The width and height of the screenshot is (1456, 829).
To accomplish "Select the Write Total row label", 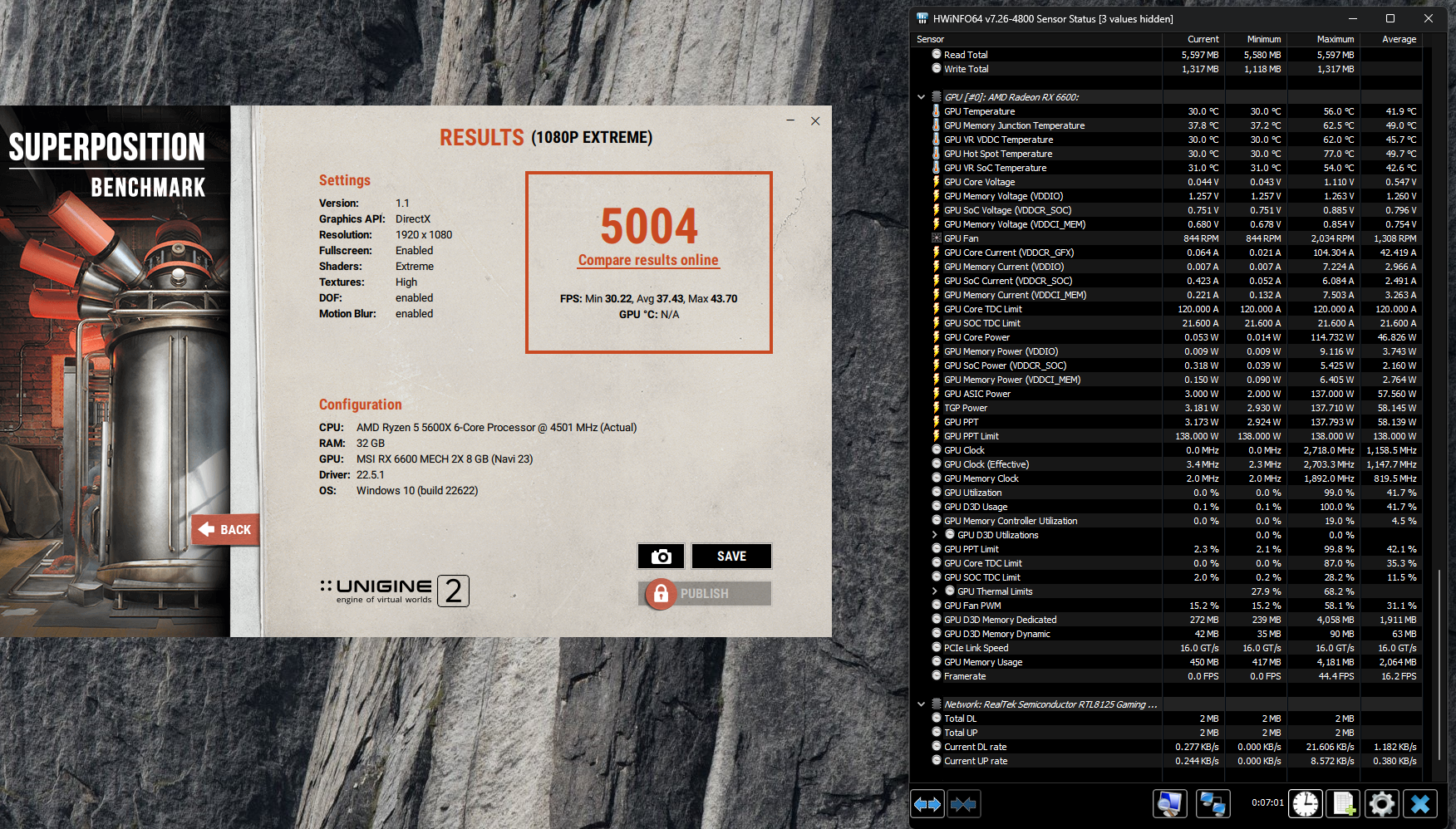I will click(967, 69).
